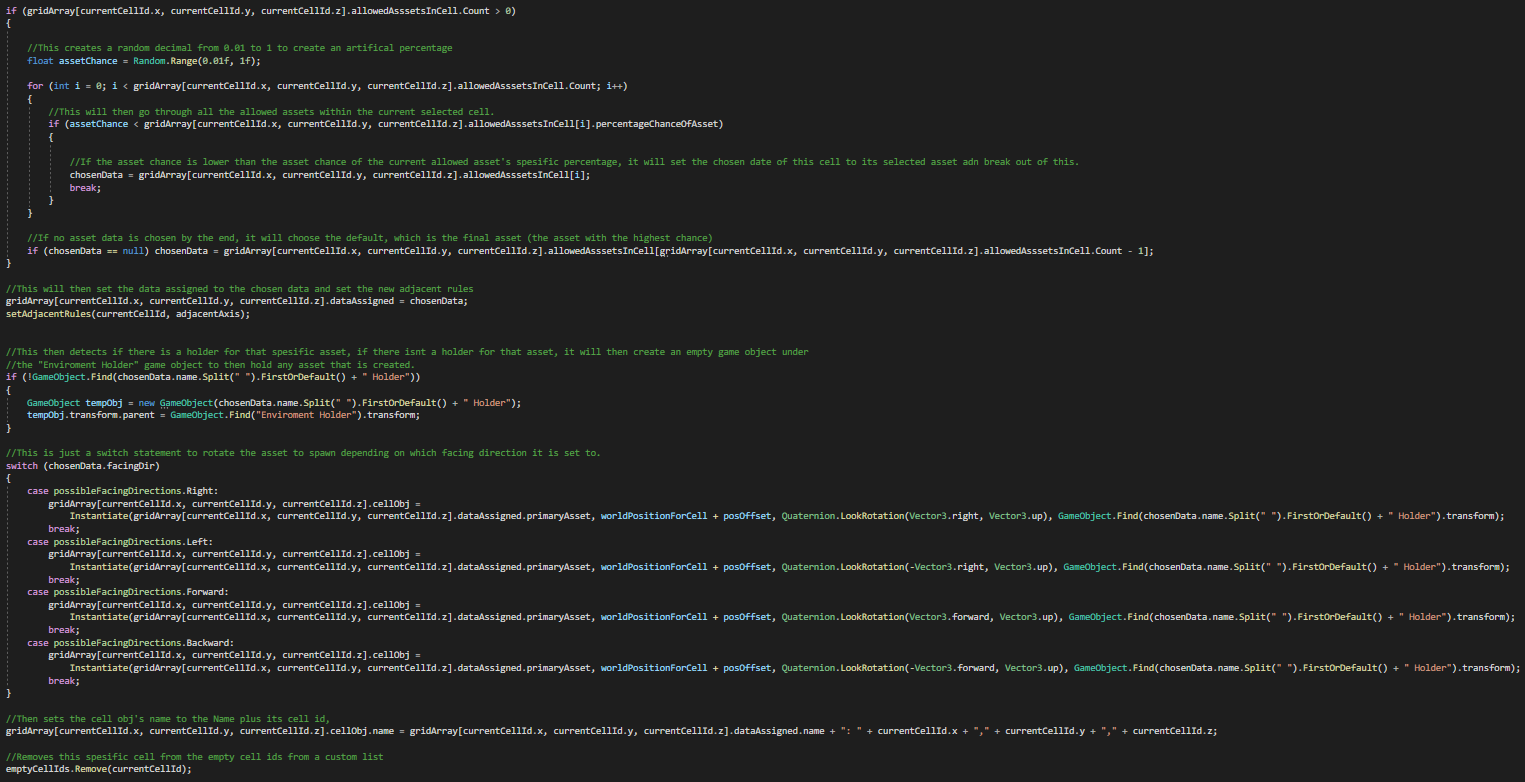1525x782 pixels.
Task: Click Instantiate line using LookRotation(Vector3.right
Action: coord(787,516)
